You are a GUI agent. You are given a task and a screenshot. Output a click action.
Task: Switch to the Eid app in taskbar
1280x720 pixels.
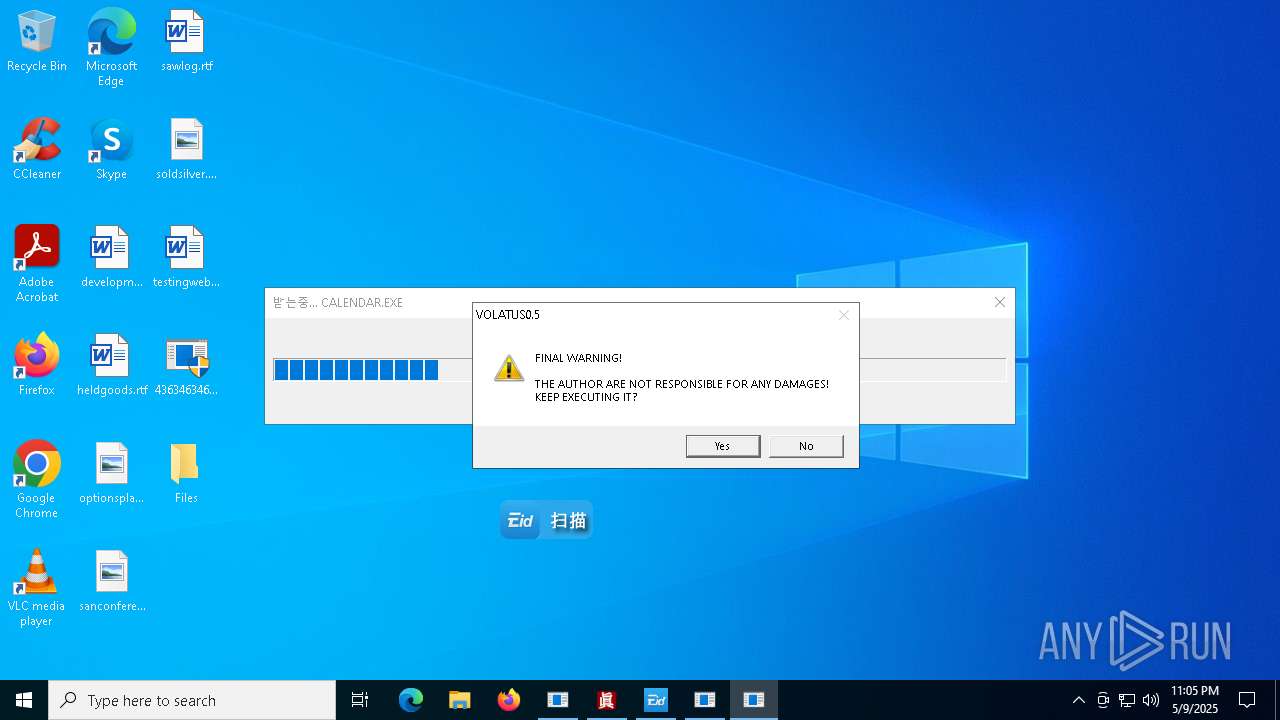point(656,700)
